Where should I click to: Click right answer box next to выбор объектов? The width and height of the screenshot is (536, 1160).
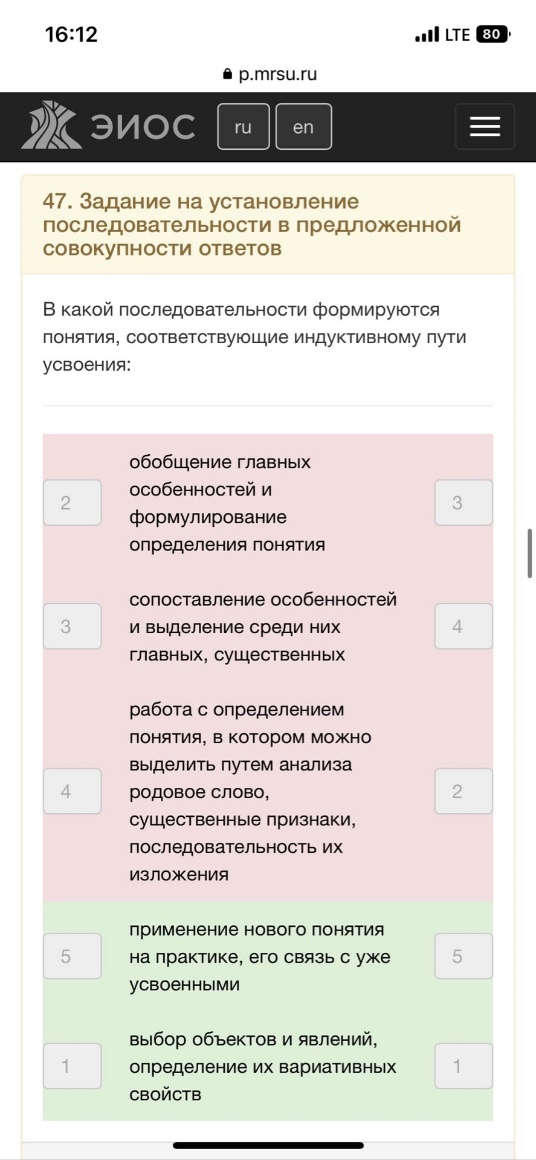coord(464,1066)
